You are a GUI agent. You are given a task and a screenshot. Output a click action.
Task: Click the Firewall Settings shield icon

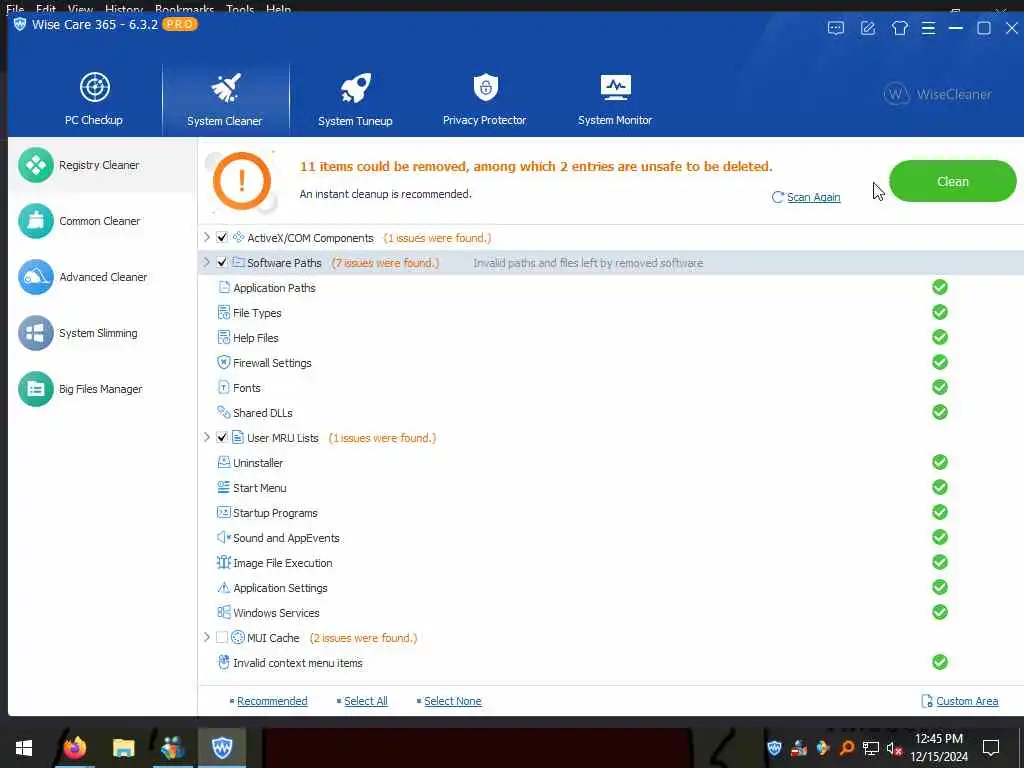click(x=224, y=362)
